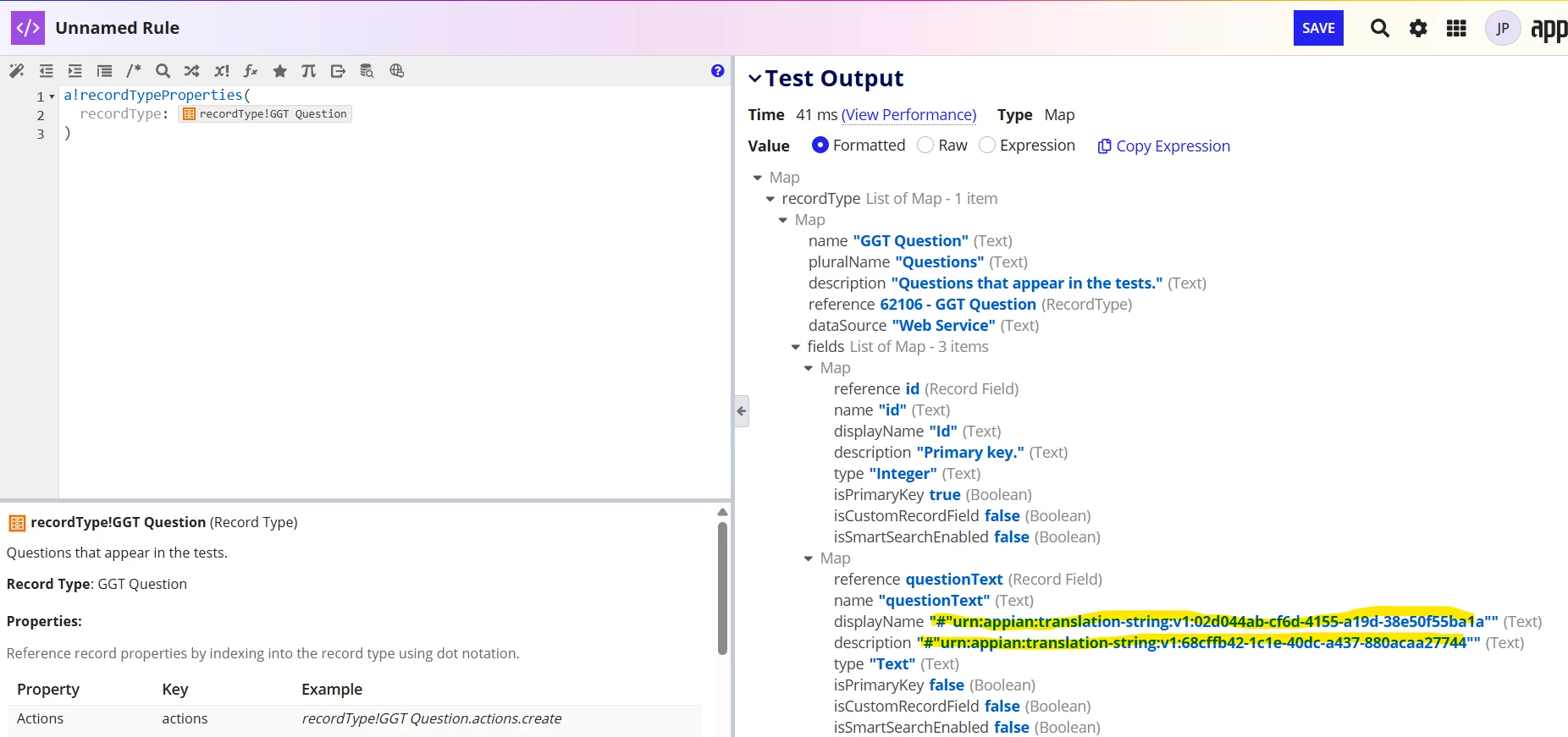Toggle comment using the /* icon

(134, 71)
